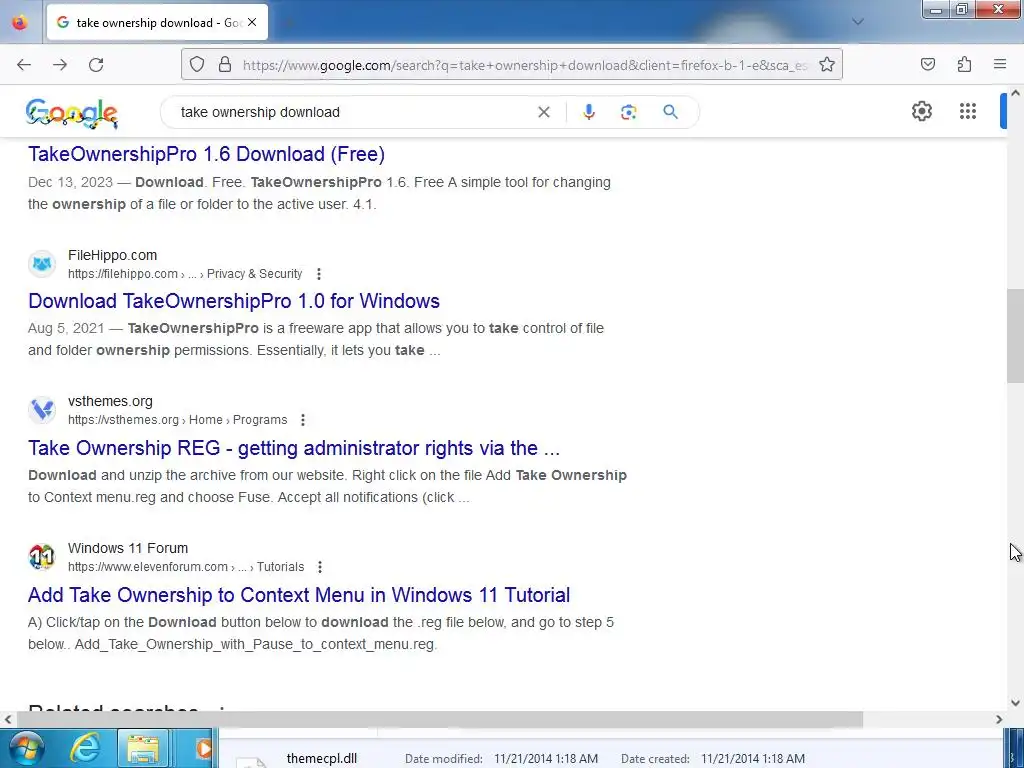Save to Pocket icon

(x=928, y=64)
